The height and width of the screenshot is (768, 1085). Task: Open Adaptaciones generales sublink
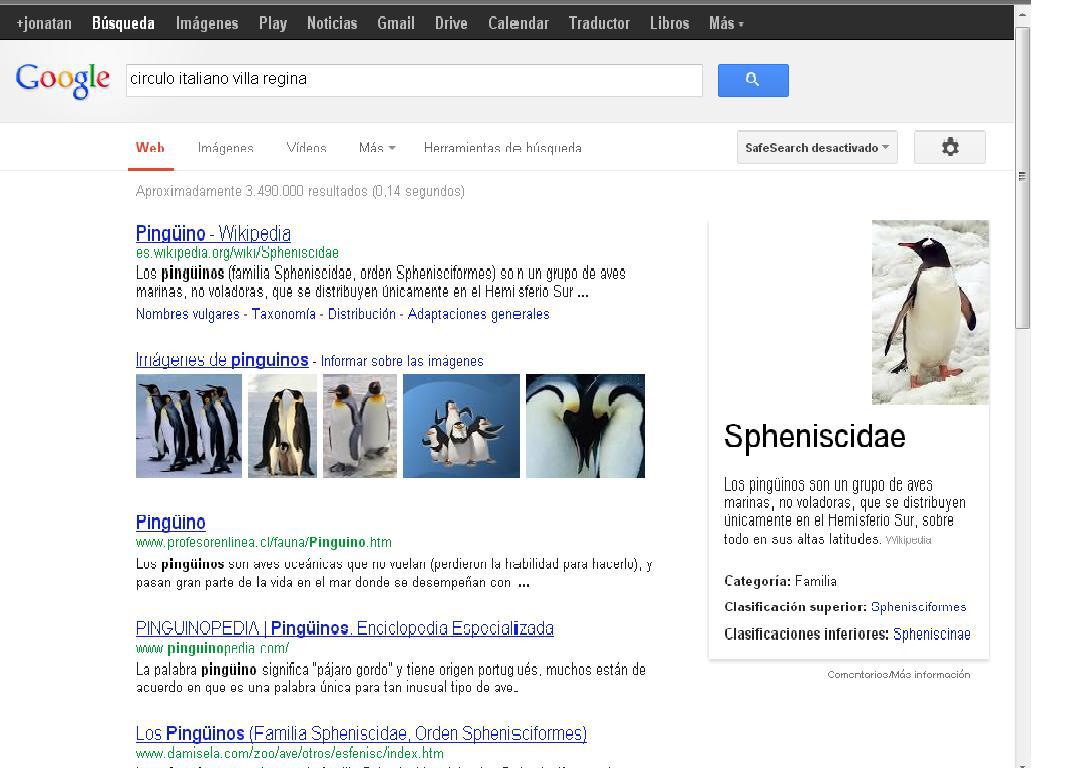[478, 314]
